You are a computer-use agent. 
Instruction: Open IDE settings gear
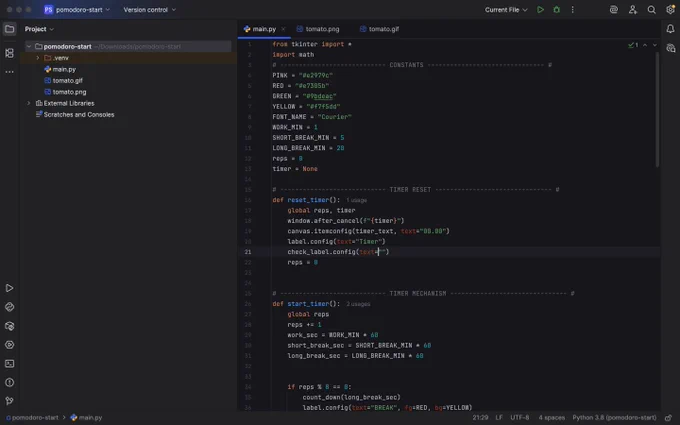(x=670, y=10)
